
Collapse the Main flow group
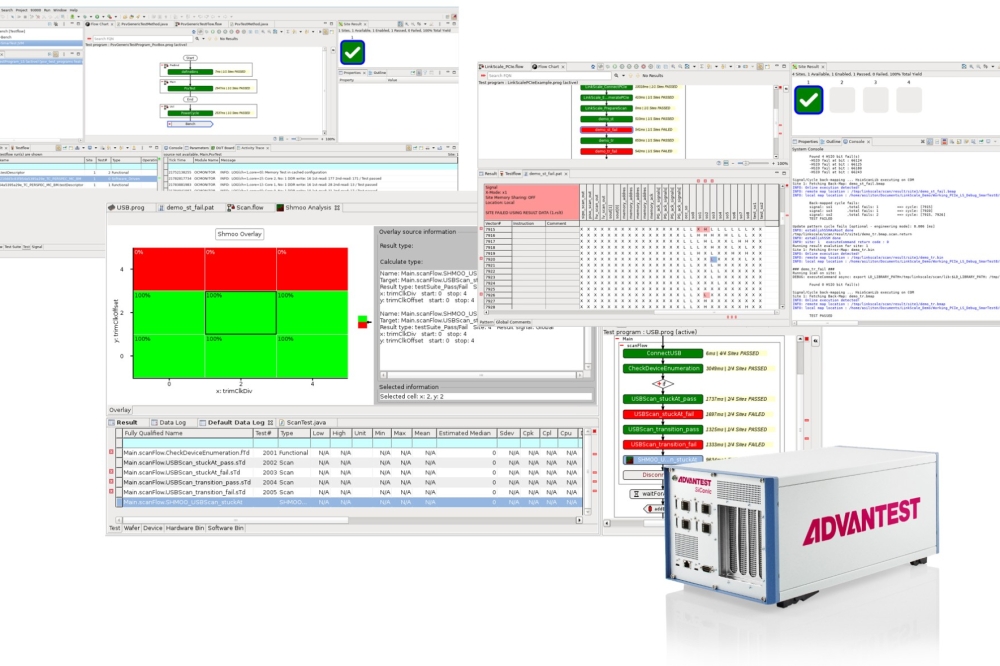click(x=617, y=339)
